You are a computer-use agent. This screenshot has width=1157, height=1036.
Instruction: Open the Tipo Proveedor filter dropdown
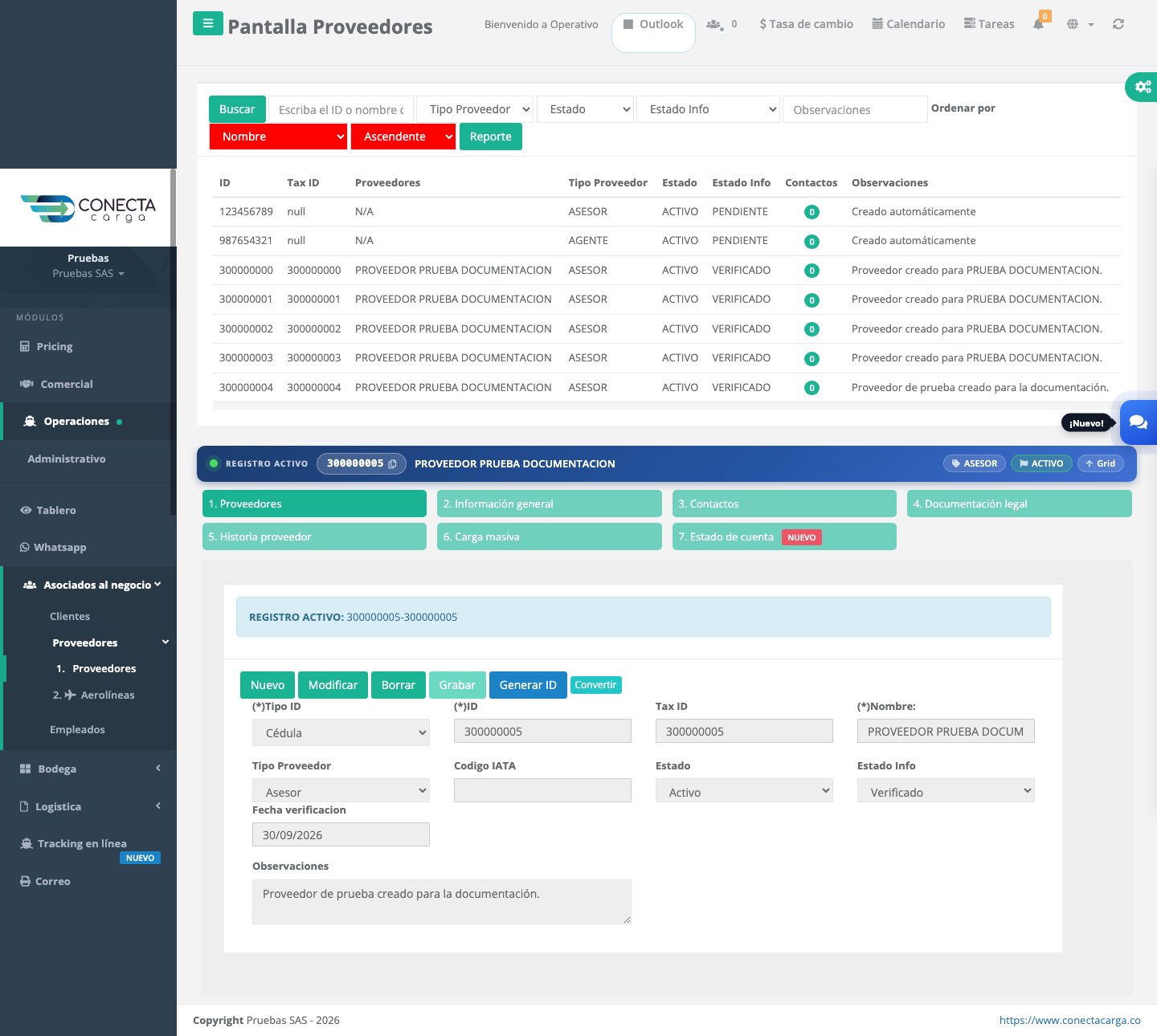click(476, 109)
